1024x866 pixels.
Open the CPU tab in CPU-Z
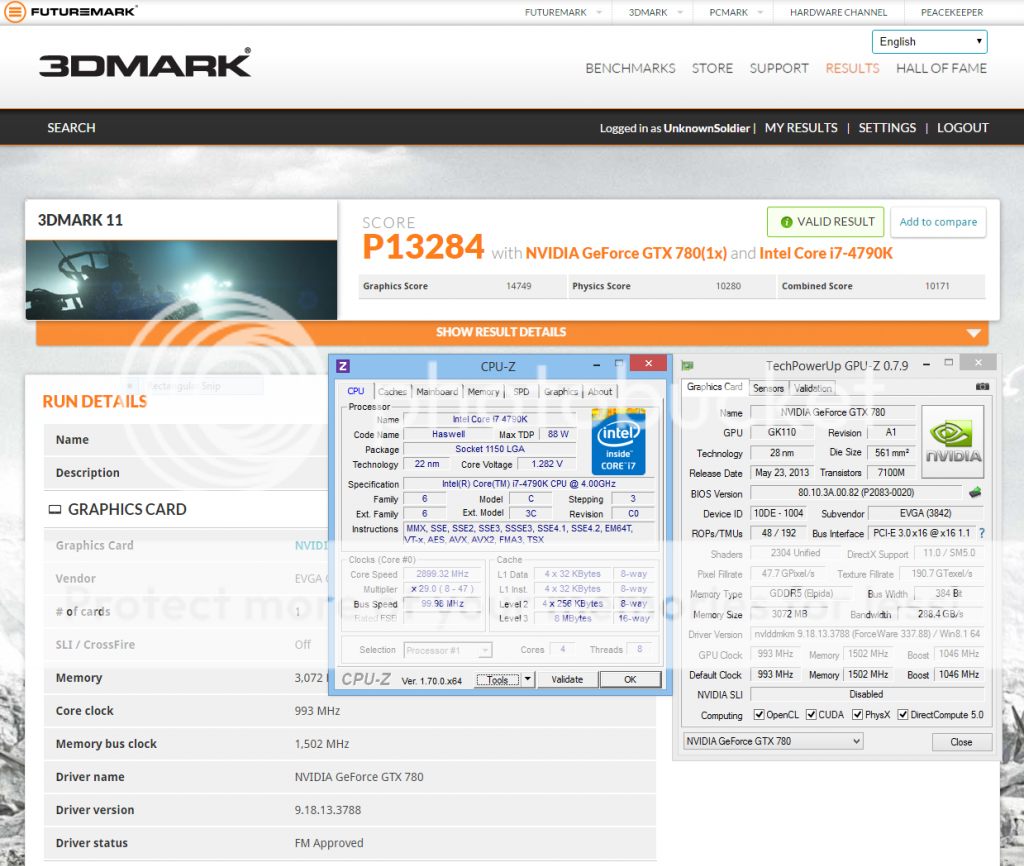click(356, 391)
